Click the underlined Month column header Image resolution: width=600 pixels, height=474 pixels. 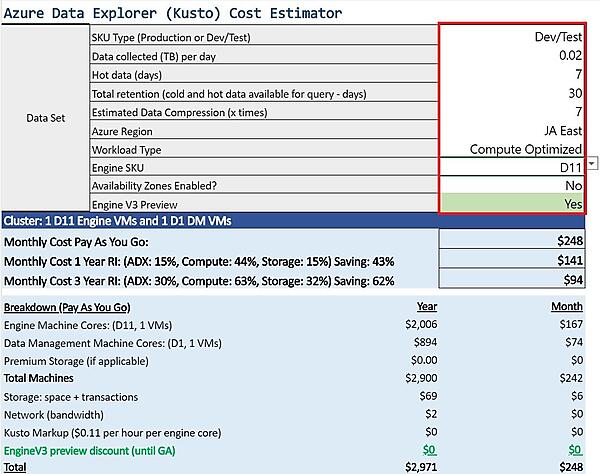coord(567,306)
